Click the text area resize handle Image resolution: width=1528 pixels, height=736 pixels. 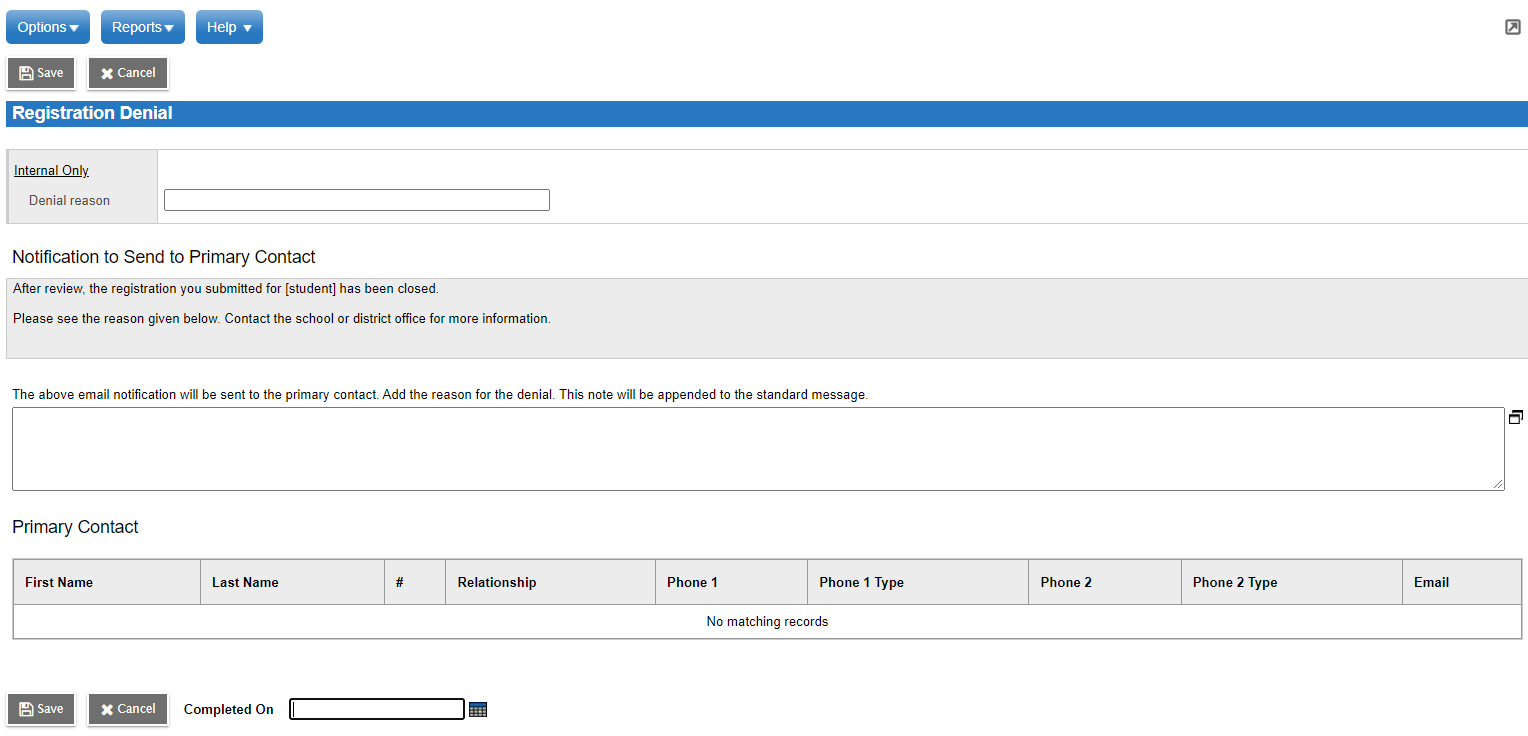pyautogui.click(x=1497, y=484)
